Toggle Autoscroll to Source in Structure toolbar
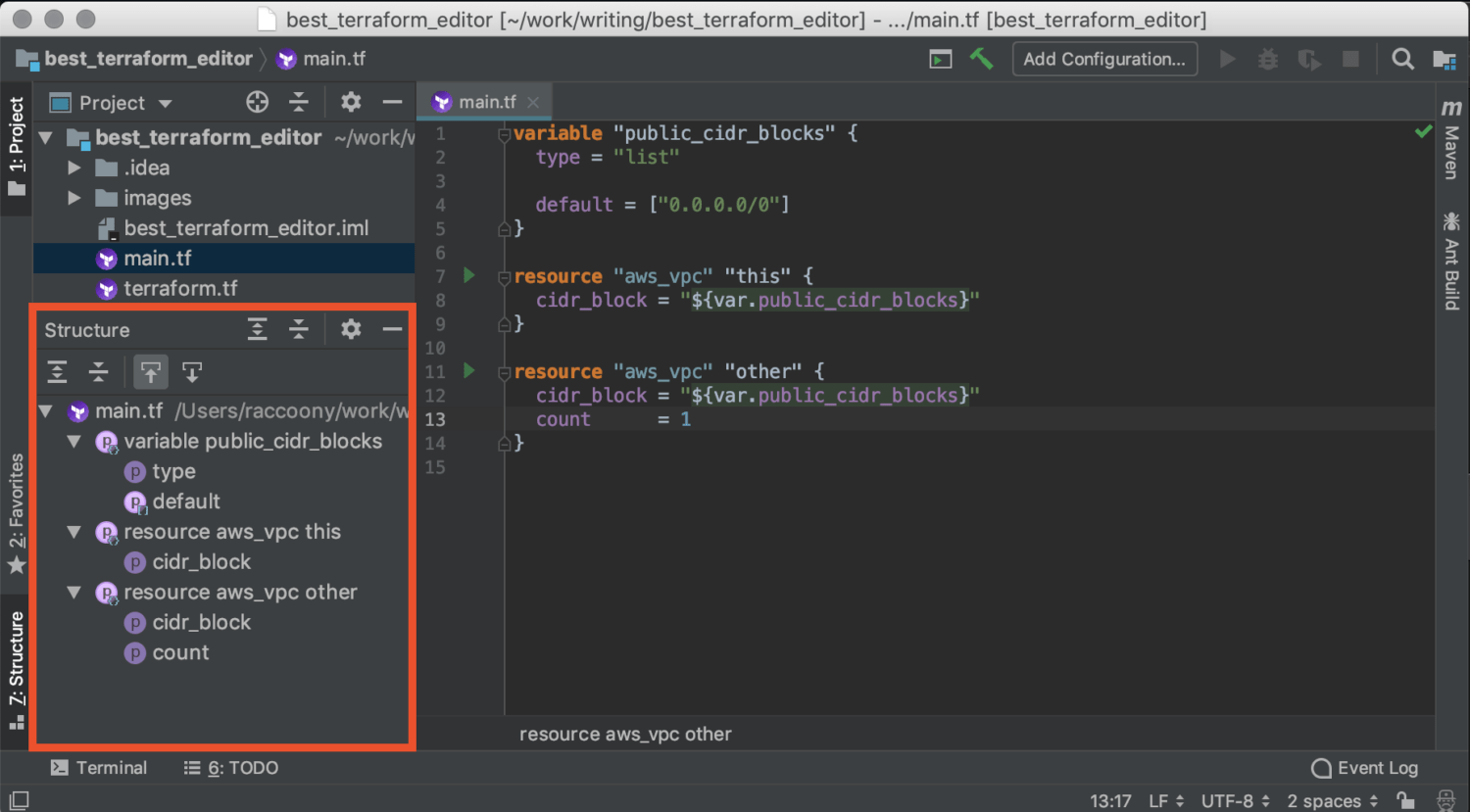This screenshot has width=1470, height=812. 151,372
